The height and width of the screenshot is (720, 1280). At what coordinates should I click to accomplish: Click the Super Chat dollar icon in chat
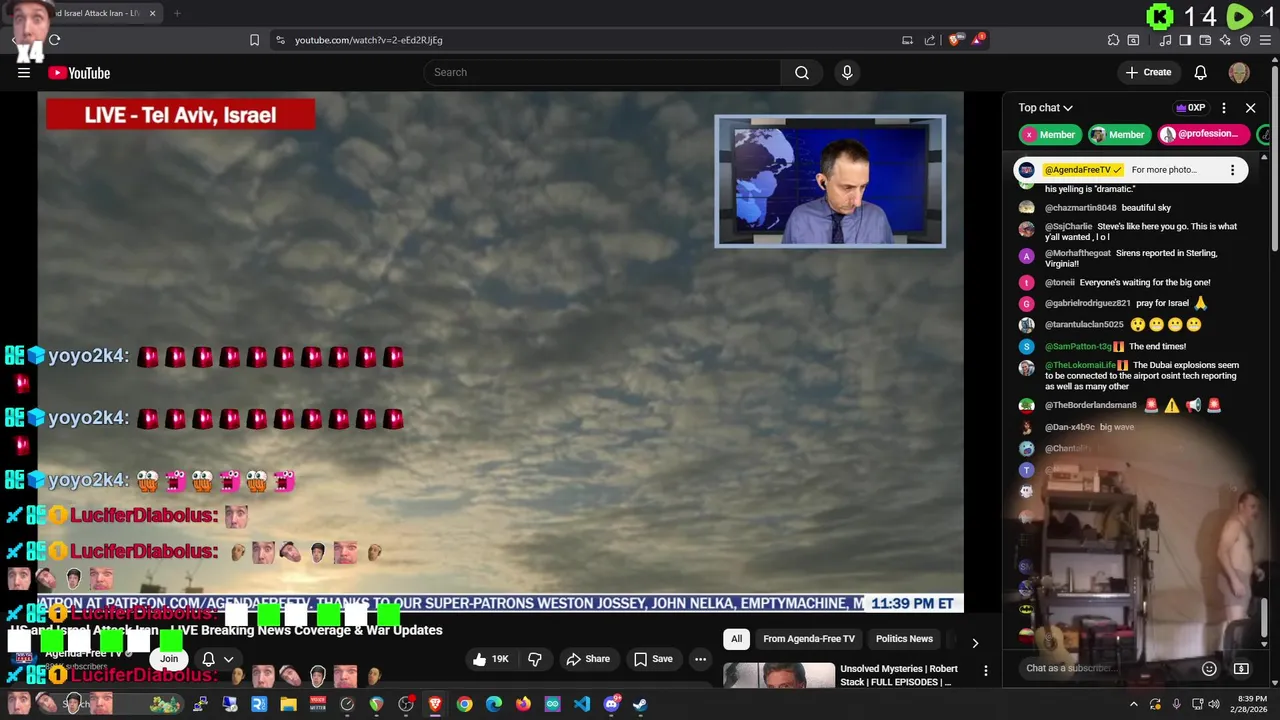click(x=1241, y=668)
